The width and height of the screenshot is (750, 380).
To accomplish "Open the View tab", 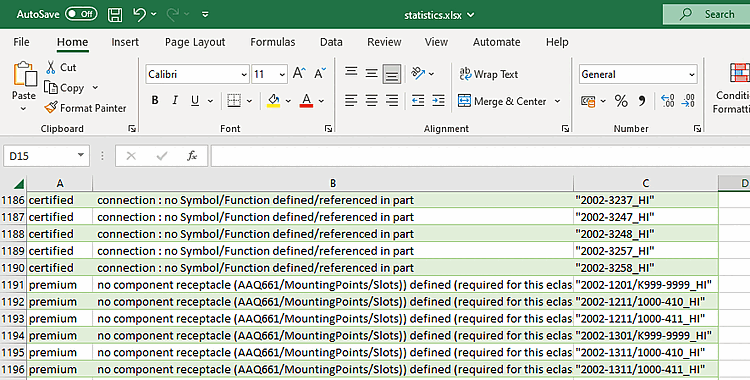I will click(436, 42).
